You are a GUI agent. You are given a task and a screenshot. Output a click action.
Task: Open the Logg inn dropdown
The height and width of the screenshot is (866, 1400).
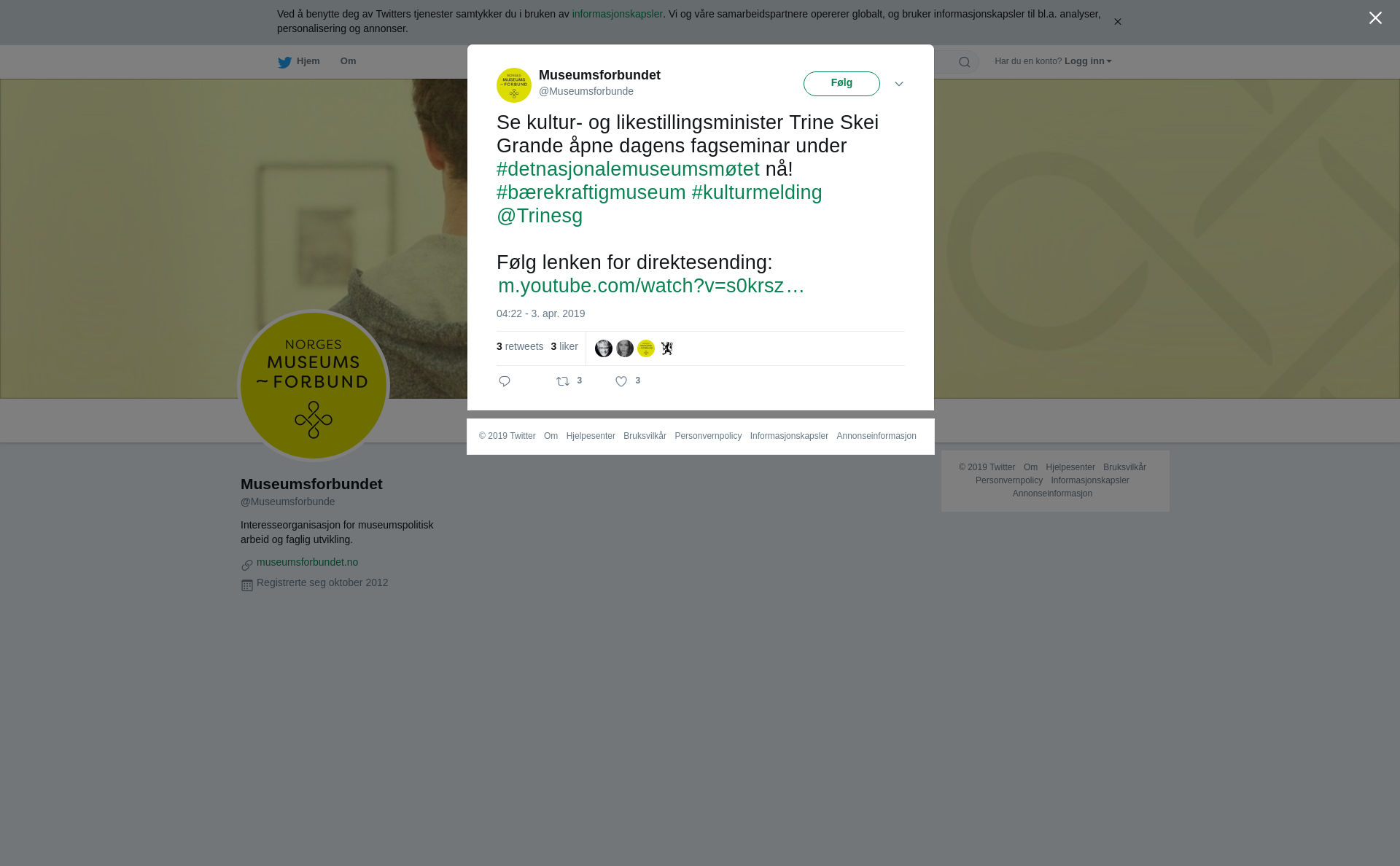(x=1088, y=61)
